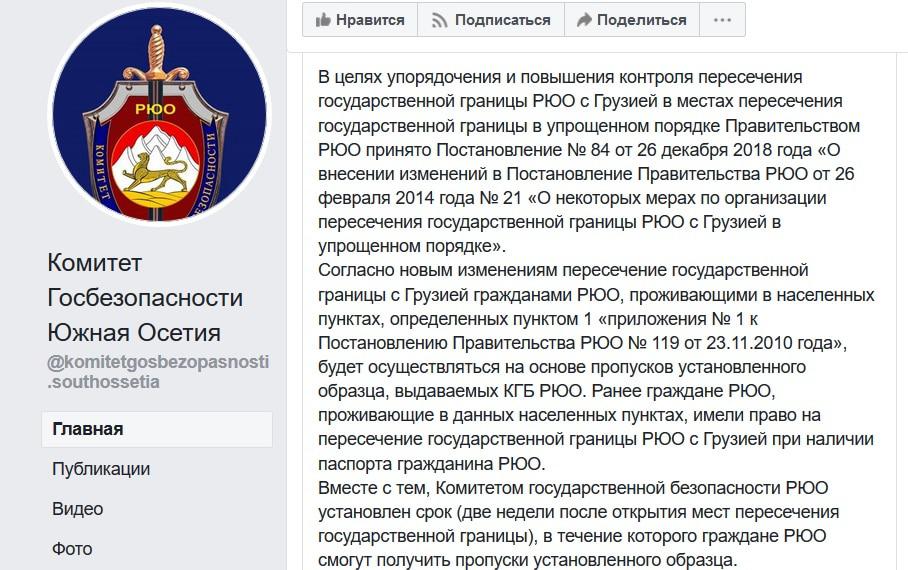Go to the Фото section
Screen dimensions: 908x570
[72, 549]
